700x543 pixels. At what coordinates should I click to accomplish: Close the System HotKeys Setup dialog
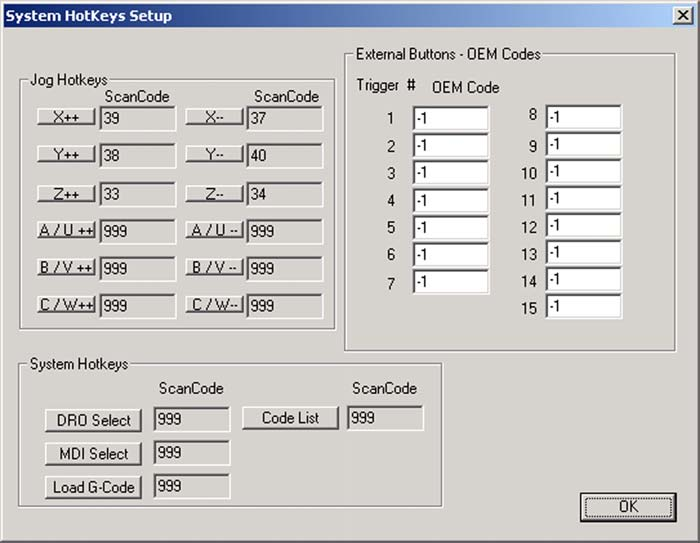point(683,16)
